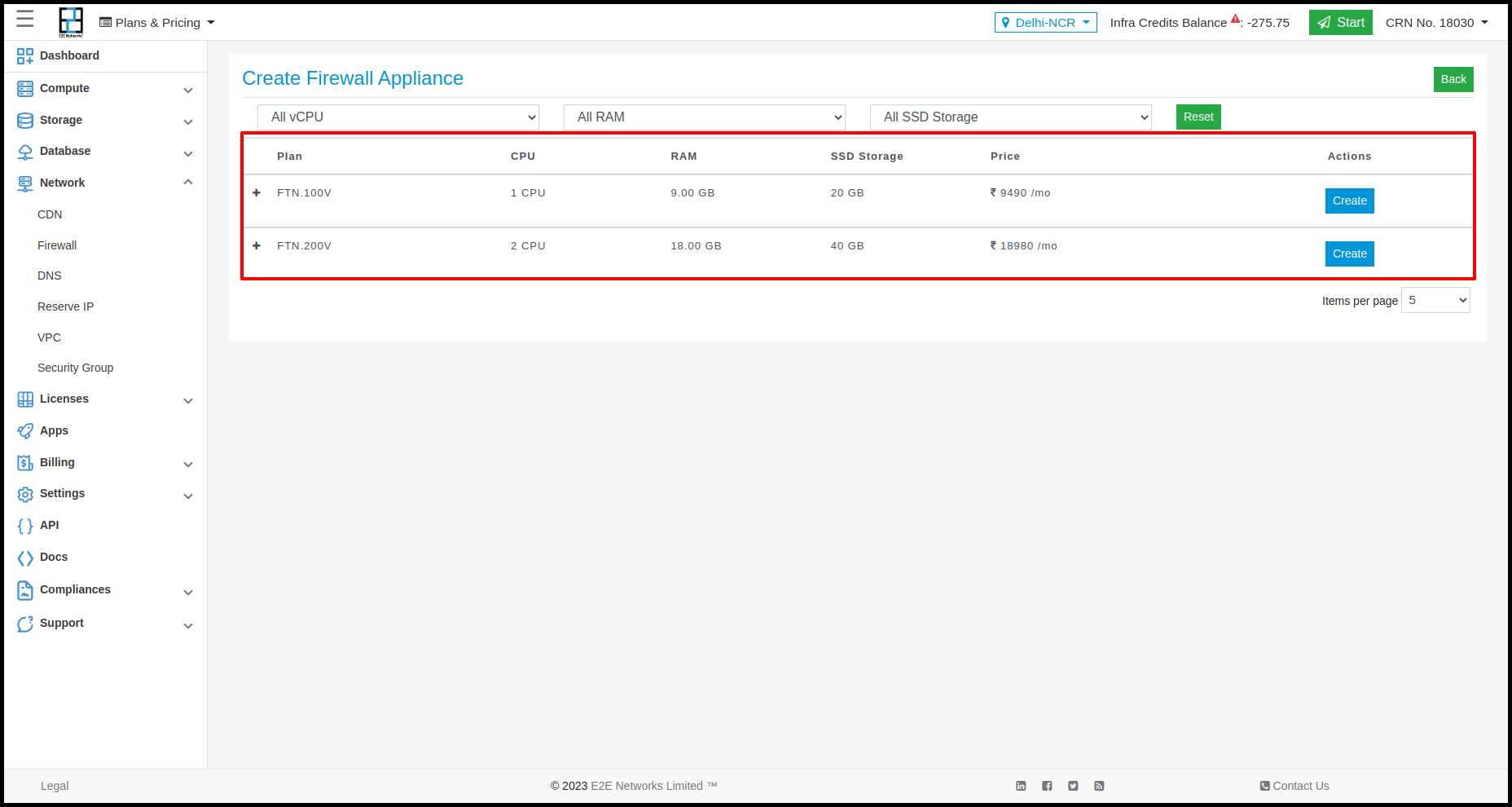Open the Plans & Pricing dropdown
Screen dimensions: 1512x807
[x=157, y=23]
